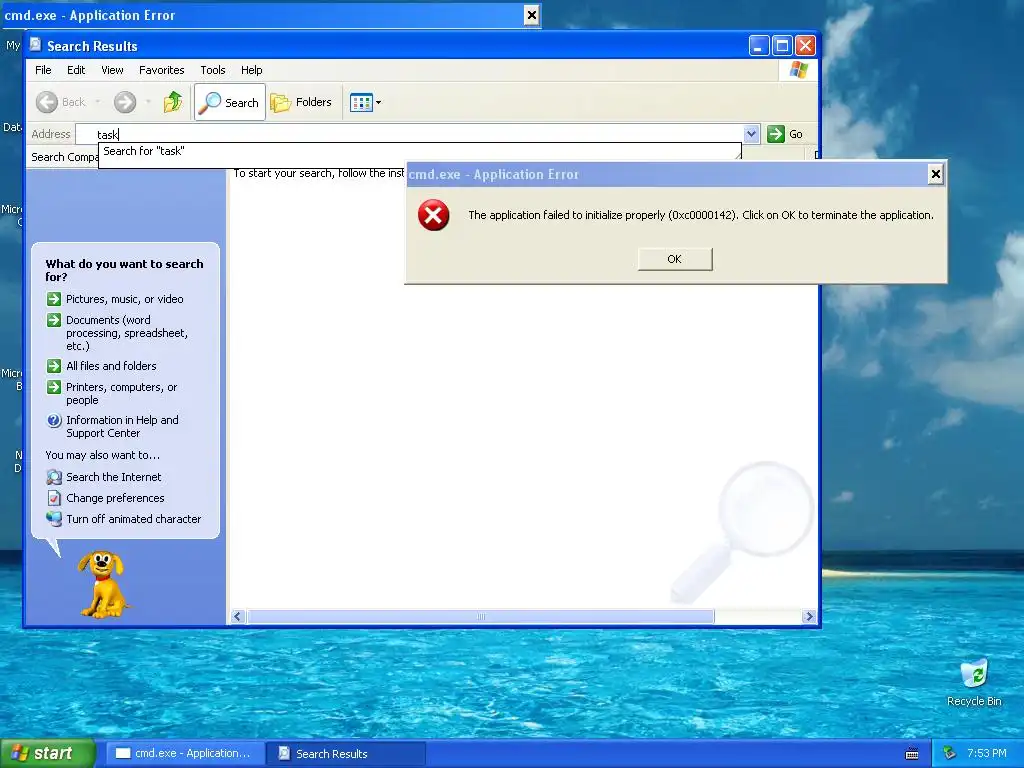Click the horizontal scrollbar left arrow

[238, 616]
